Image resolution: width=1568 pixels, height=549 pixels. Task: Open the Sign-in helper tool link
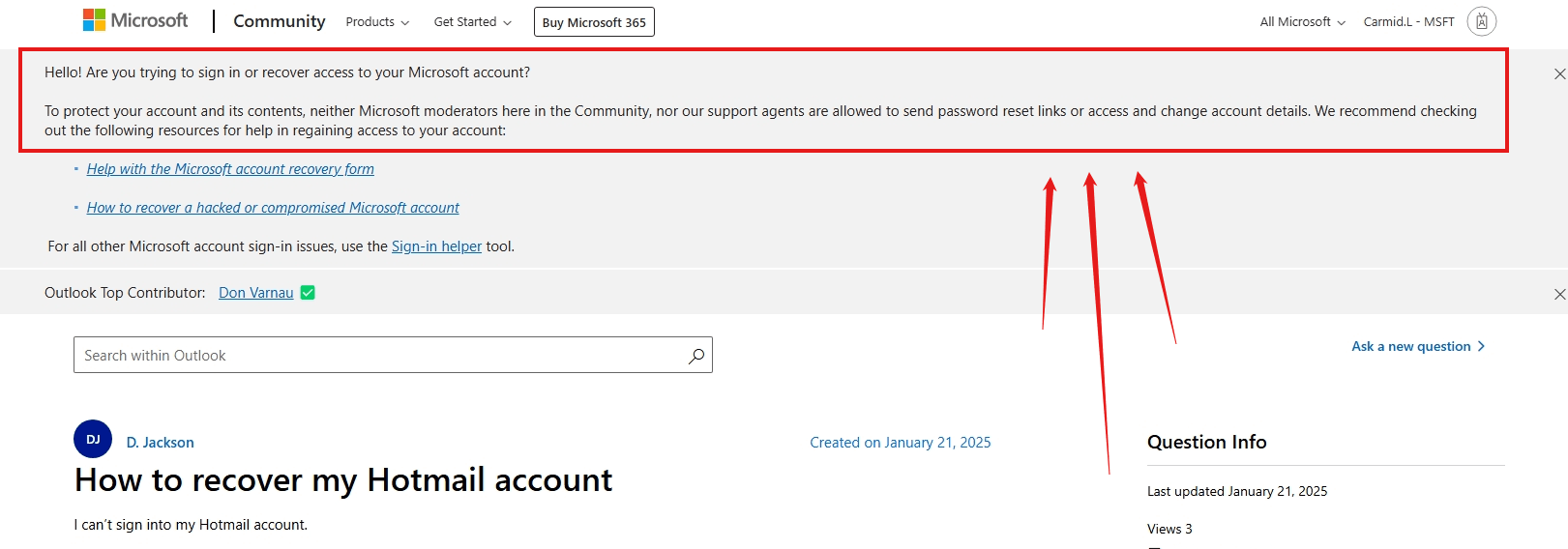(436, 246)
